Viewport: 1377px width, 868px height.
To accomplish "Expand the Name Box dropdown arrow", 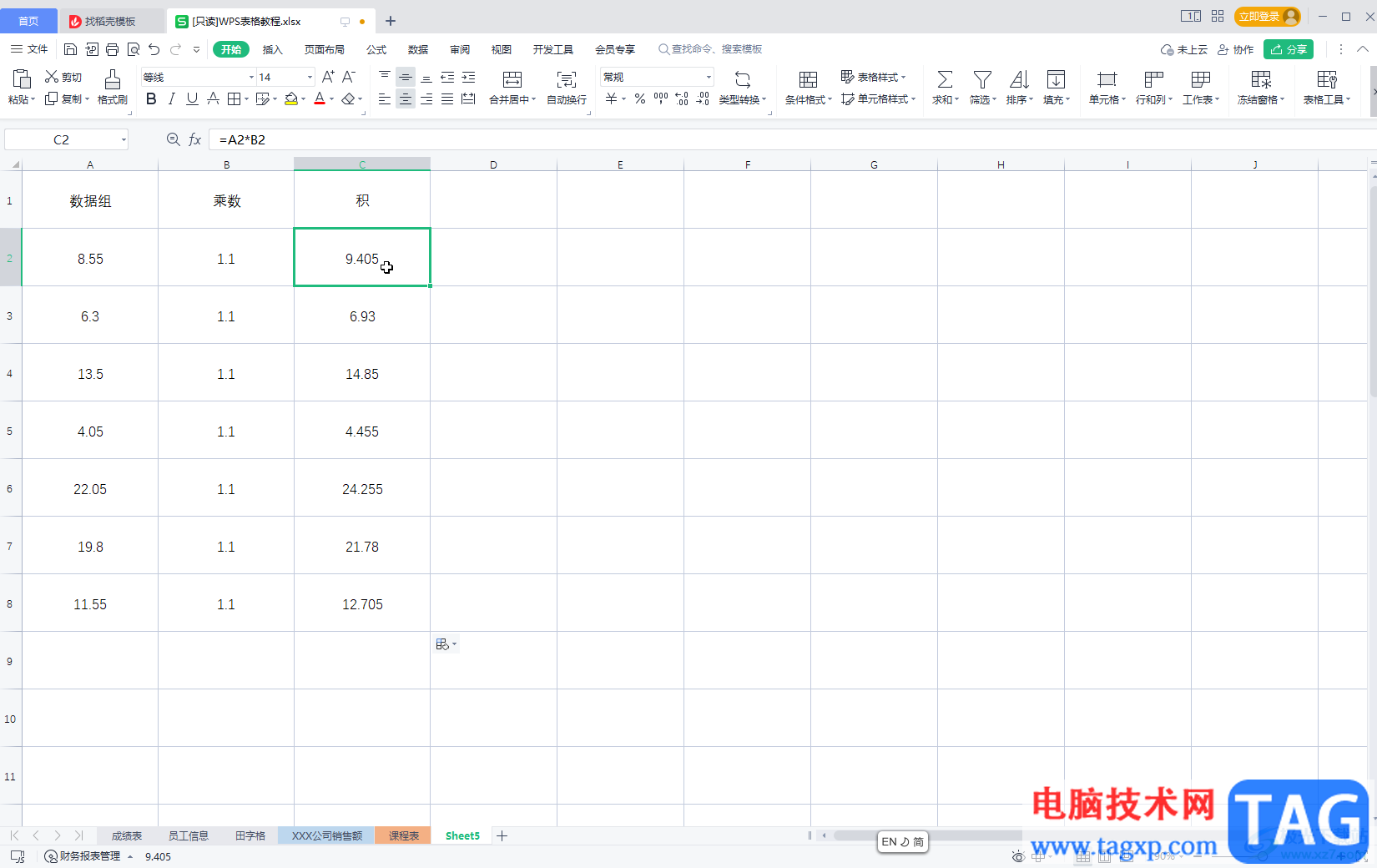I will pos(124,139).
